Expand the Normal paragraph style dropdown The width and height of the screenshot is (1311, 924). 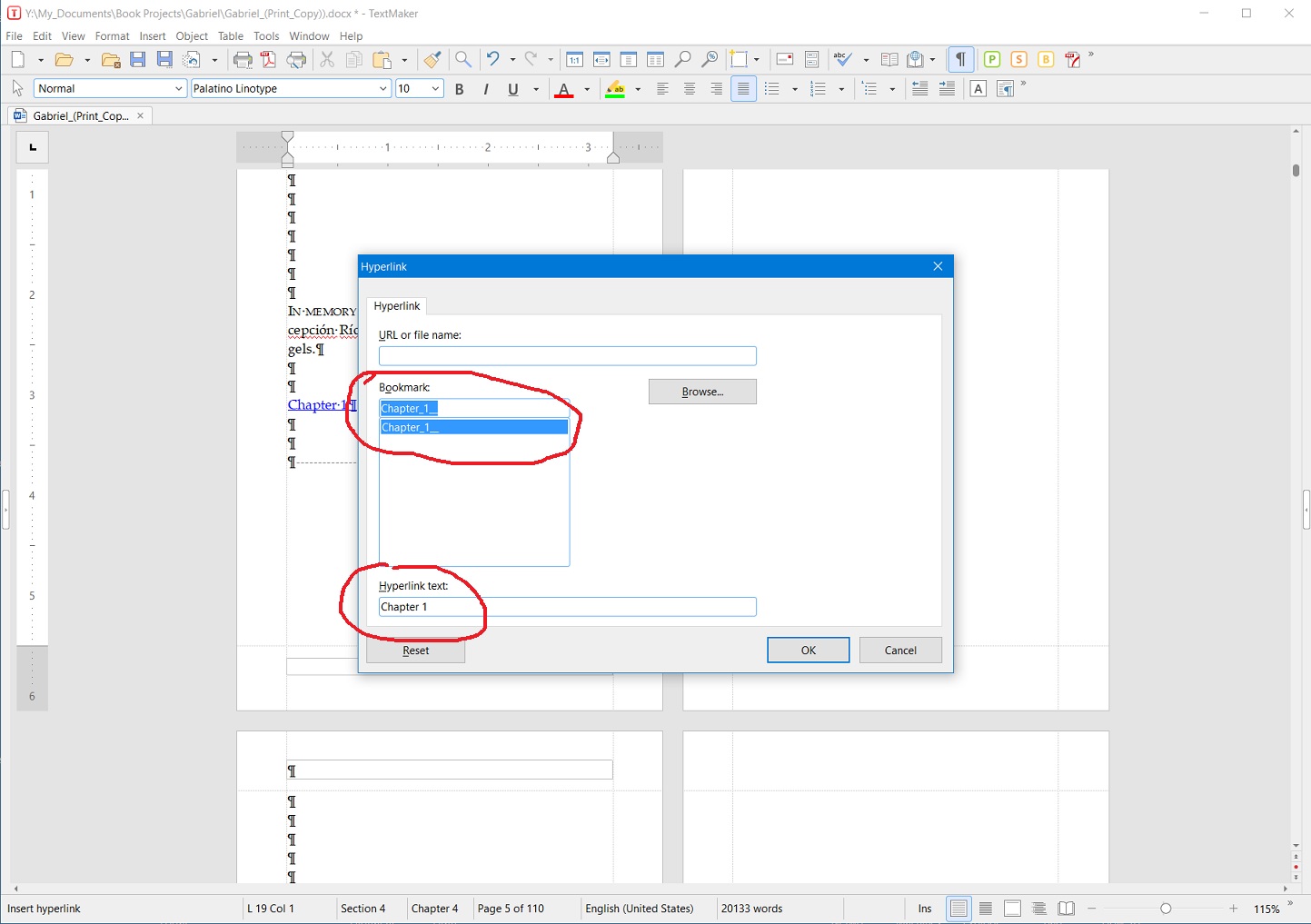coord(178,89)
